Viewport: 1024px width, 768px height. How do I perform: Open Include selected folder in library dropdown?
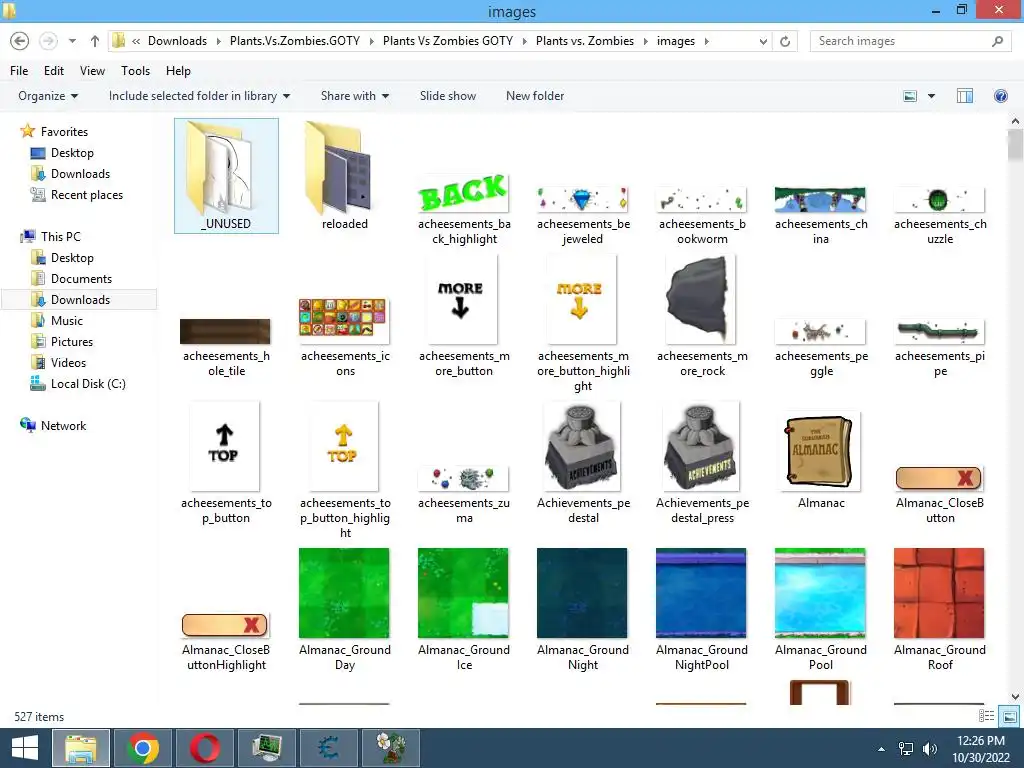pyautogui.click(x=199, y=96)
